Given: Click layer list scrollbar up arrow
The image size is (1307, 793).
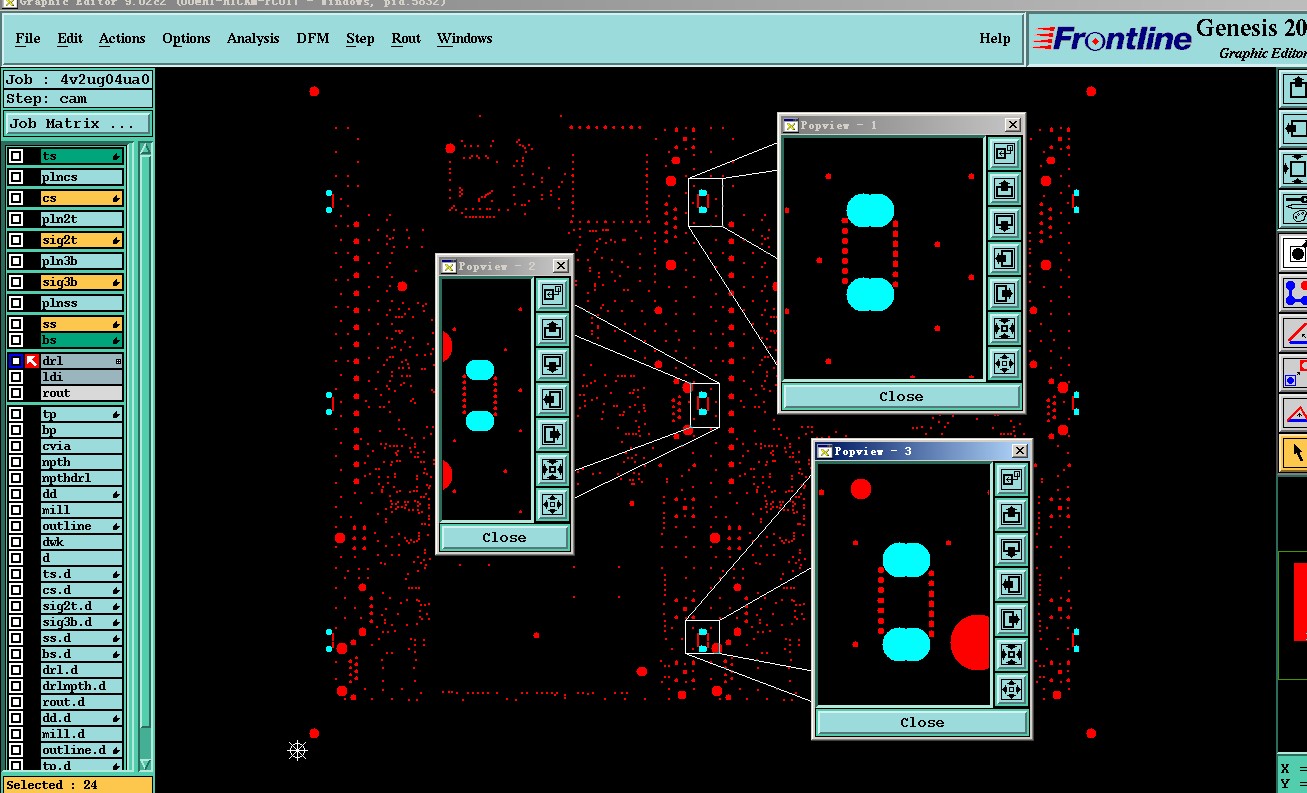Looking at the screenshot, I should (146, 149).
